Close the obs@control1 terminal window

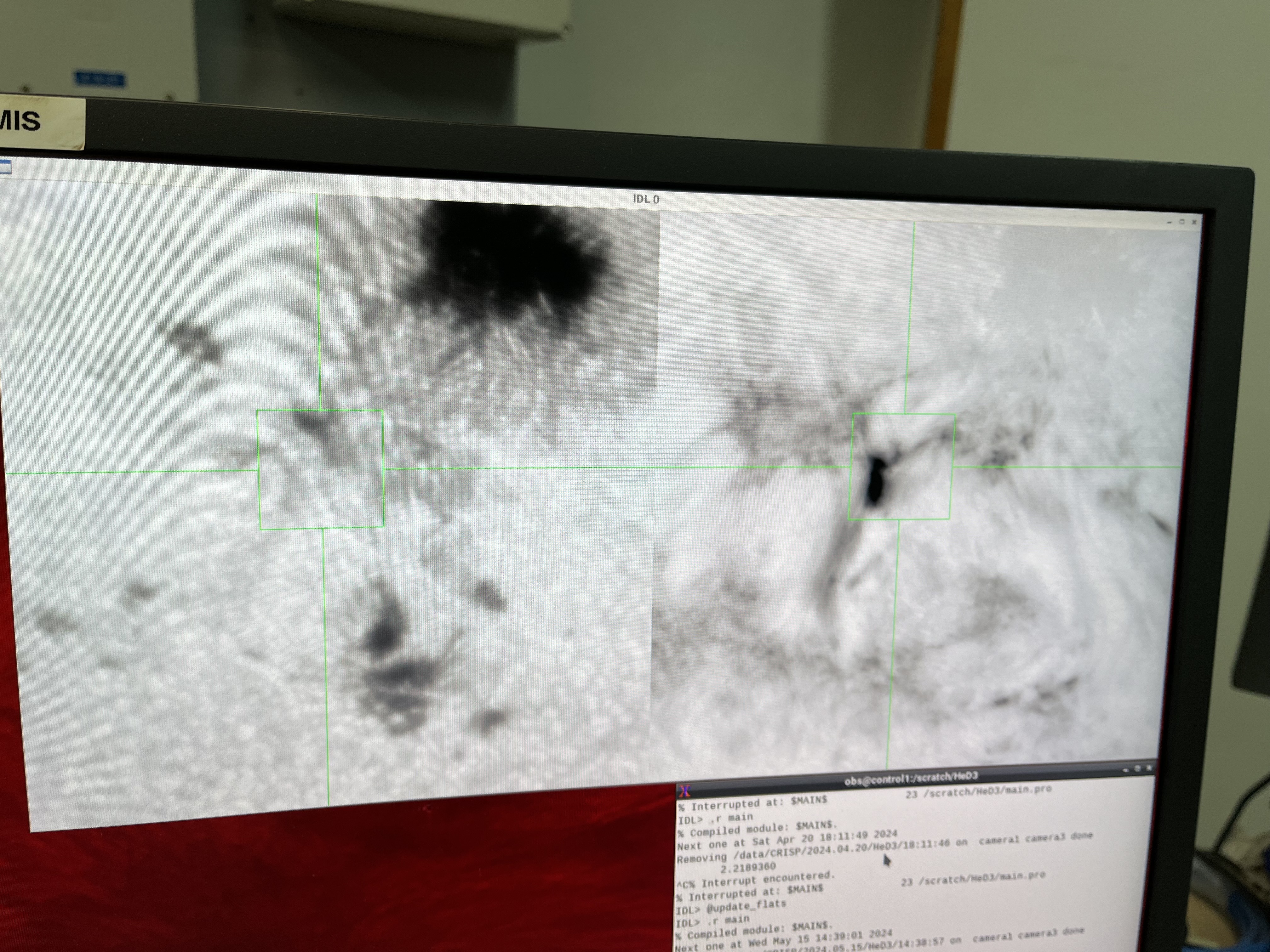pos(1149,768)
